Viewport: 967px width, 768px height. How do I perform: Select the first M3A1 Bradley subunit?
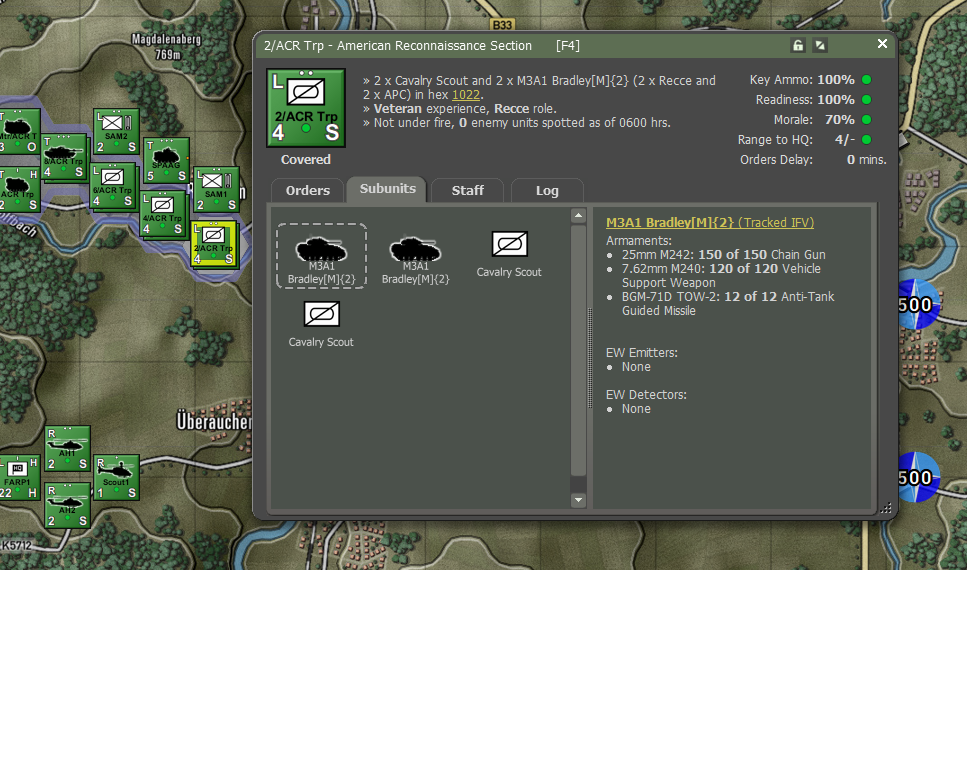[321, 256]
